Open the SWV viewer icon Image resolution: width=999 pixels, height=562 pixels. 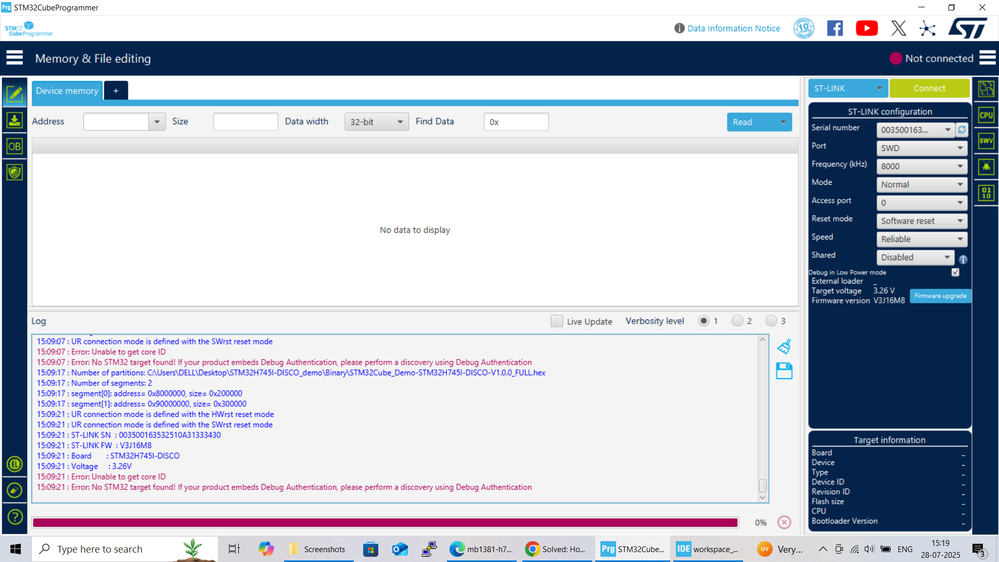(986, 141)
